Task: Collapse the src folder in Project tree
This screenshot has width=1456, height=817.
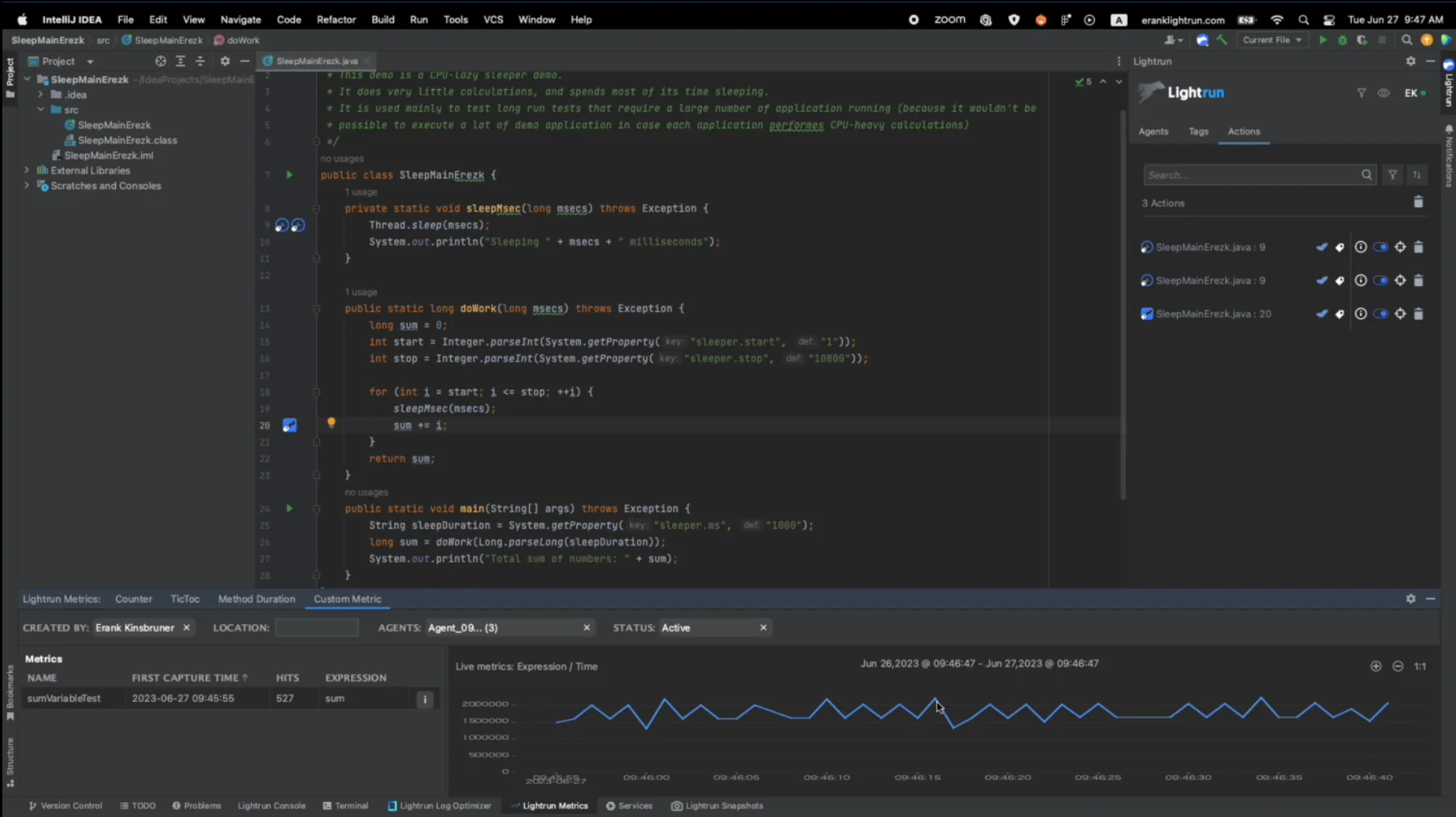Action: tap(40, 110)
